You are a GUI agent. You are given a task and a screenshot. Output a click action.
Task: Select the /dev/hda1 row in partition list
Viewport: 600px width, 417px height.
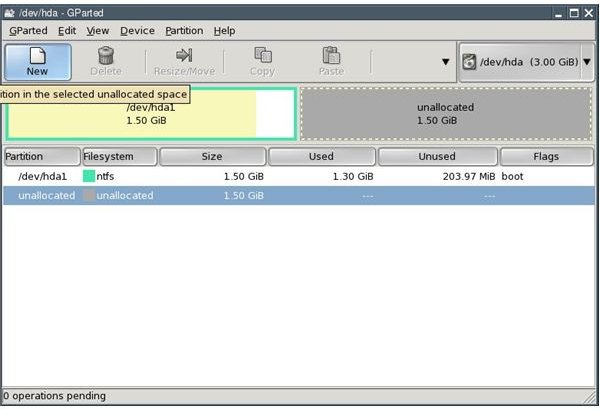pos(298,176)
